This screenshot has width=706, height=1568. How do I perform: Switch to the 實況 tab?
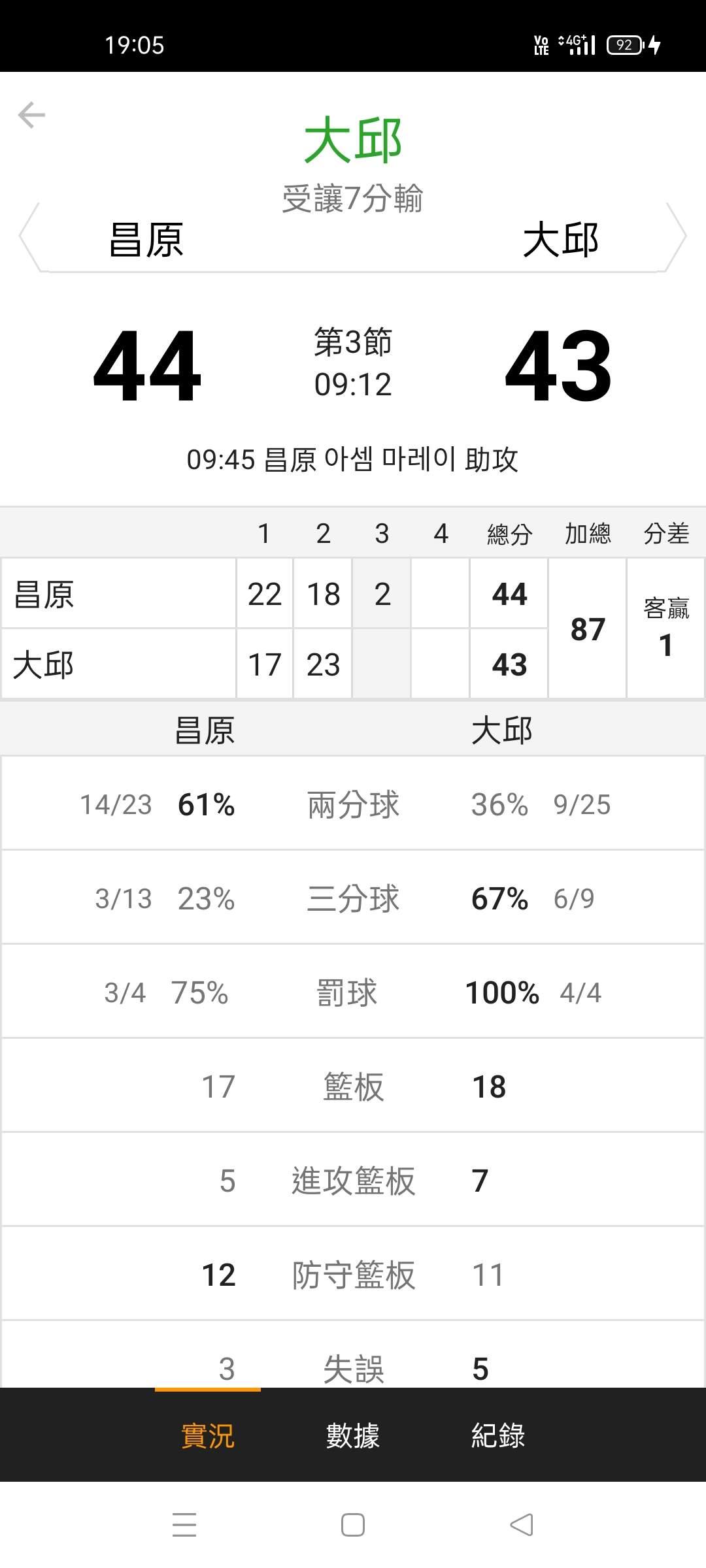207,1435
